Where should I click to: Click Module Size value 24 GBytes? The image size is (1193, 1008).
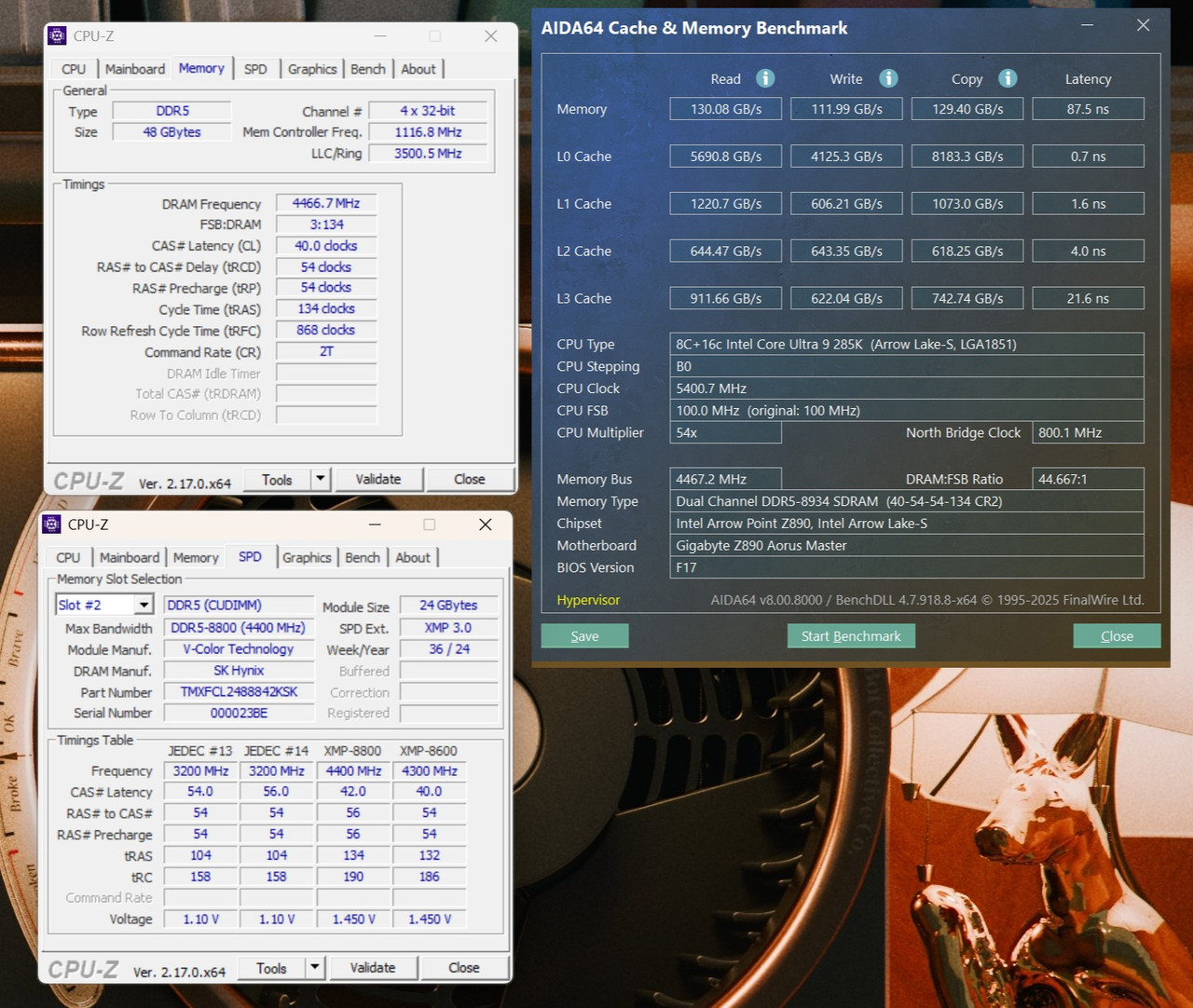tap(448, 606)
